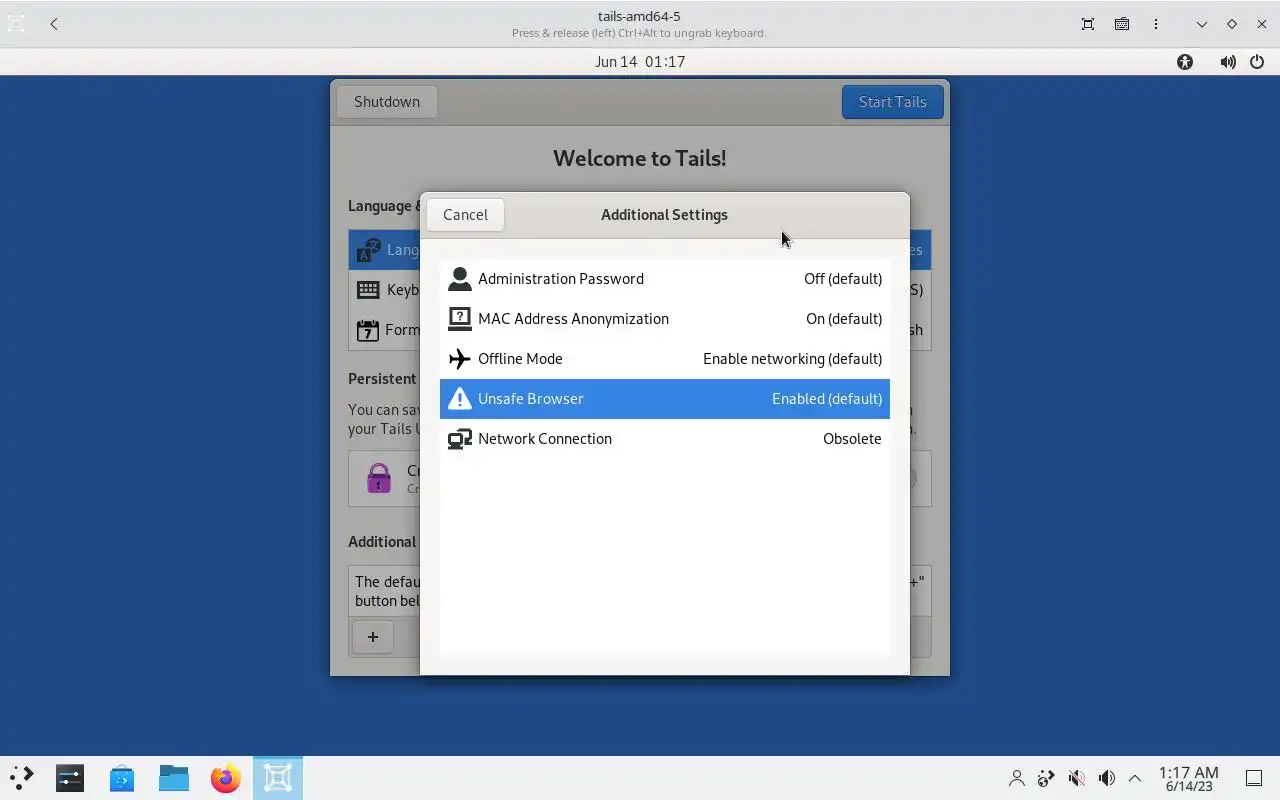Click the plus button to add settings

pyautogui.click(x=373, y=637)
